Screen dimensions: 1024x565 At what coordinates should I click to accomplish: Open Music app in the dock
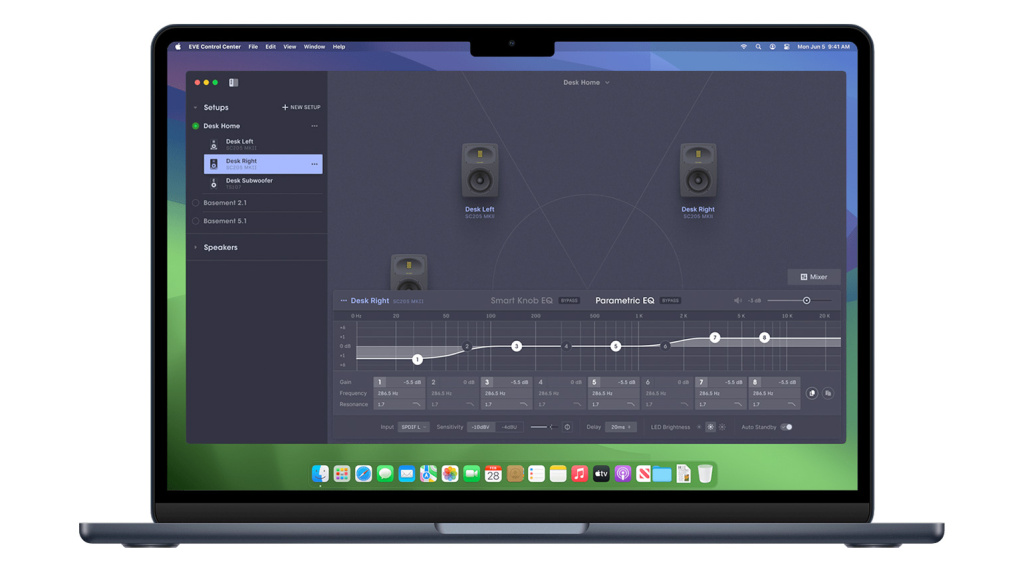click(579, 474)
